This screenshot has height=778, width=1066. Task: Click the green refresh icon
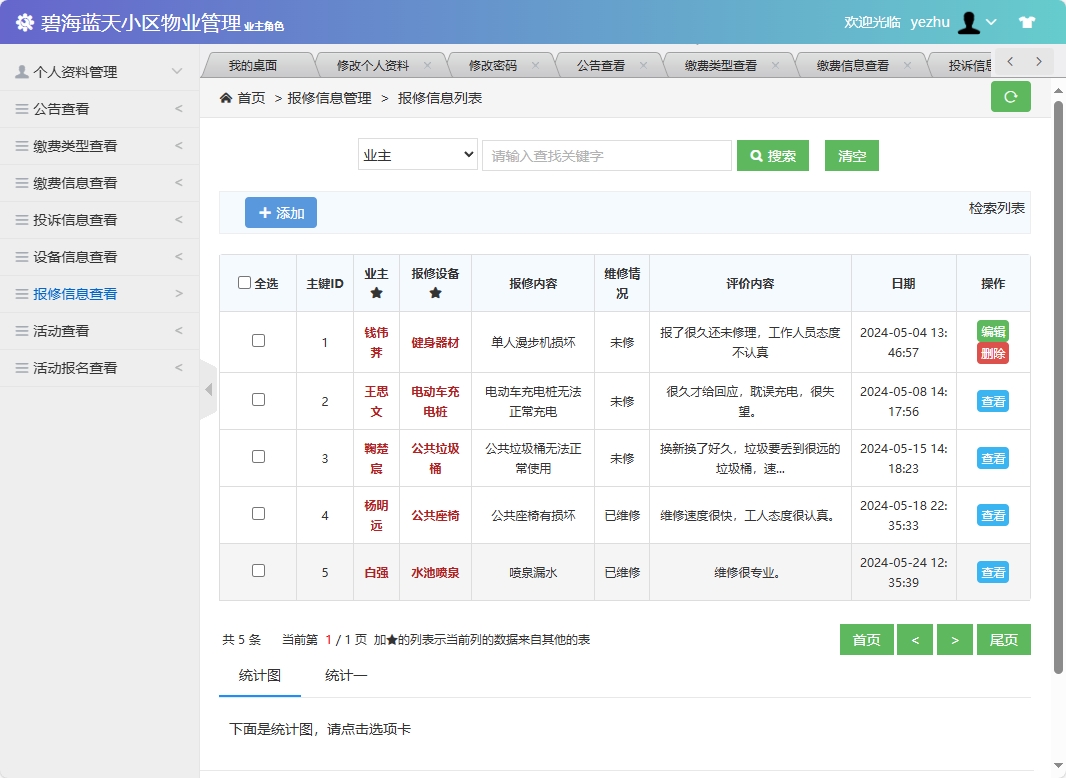tap(1010, 97)
